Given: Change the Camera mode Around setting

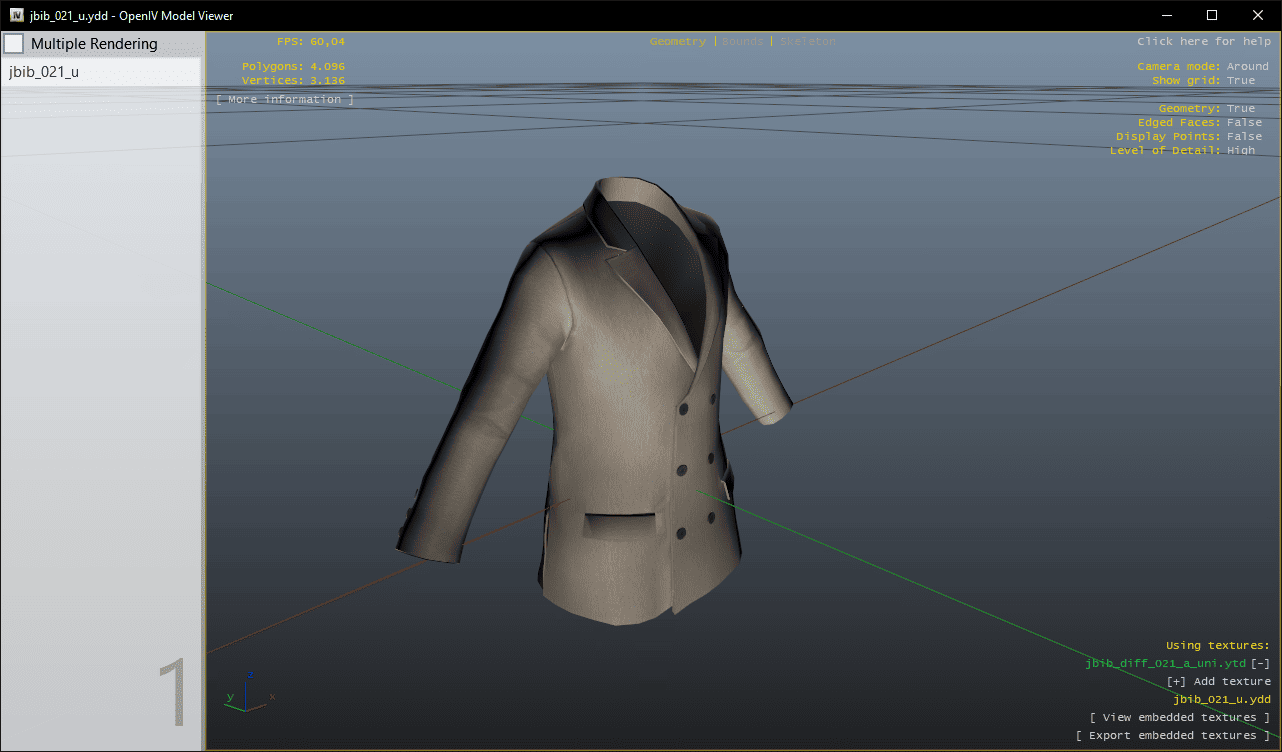Looking at the screenshot, I should click(x=1247, y=67).
